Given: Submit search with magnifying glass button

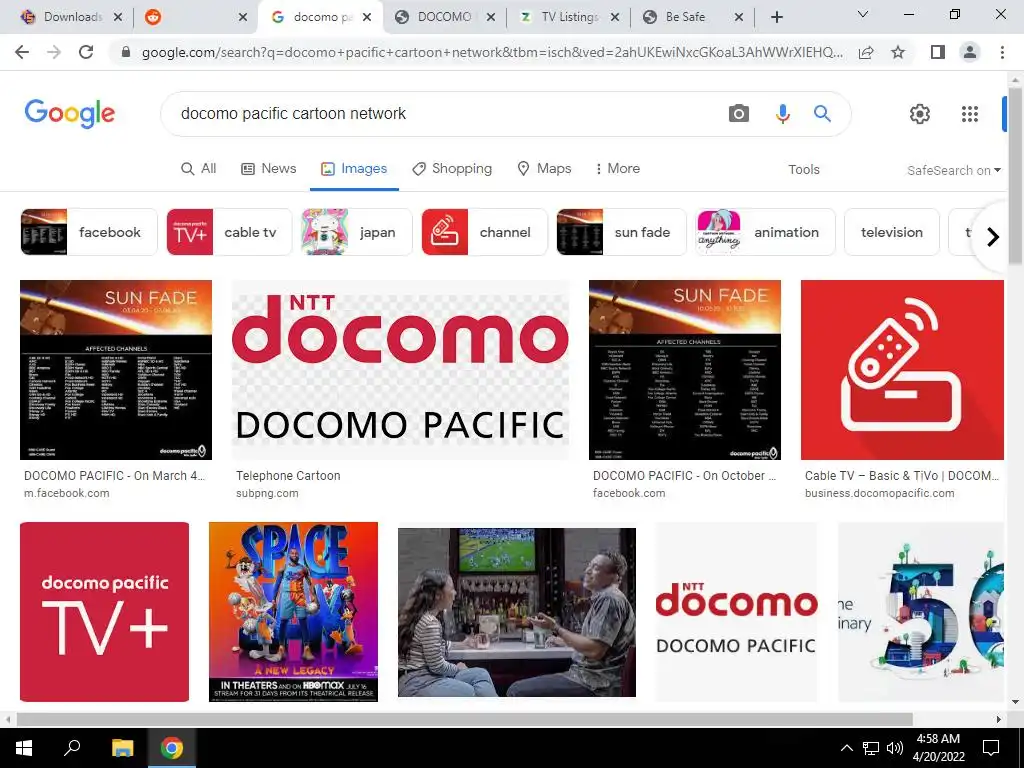Looking at the screenshot, I should (822, 114).
